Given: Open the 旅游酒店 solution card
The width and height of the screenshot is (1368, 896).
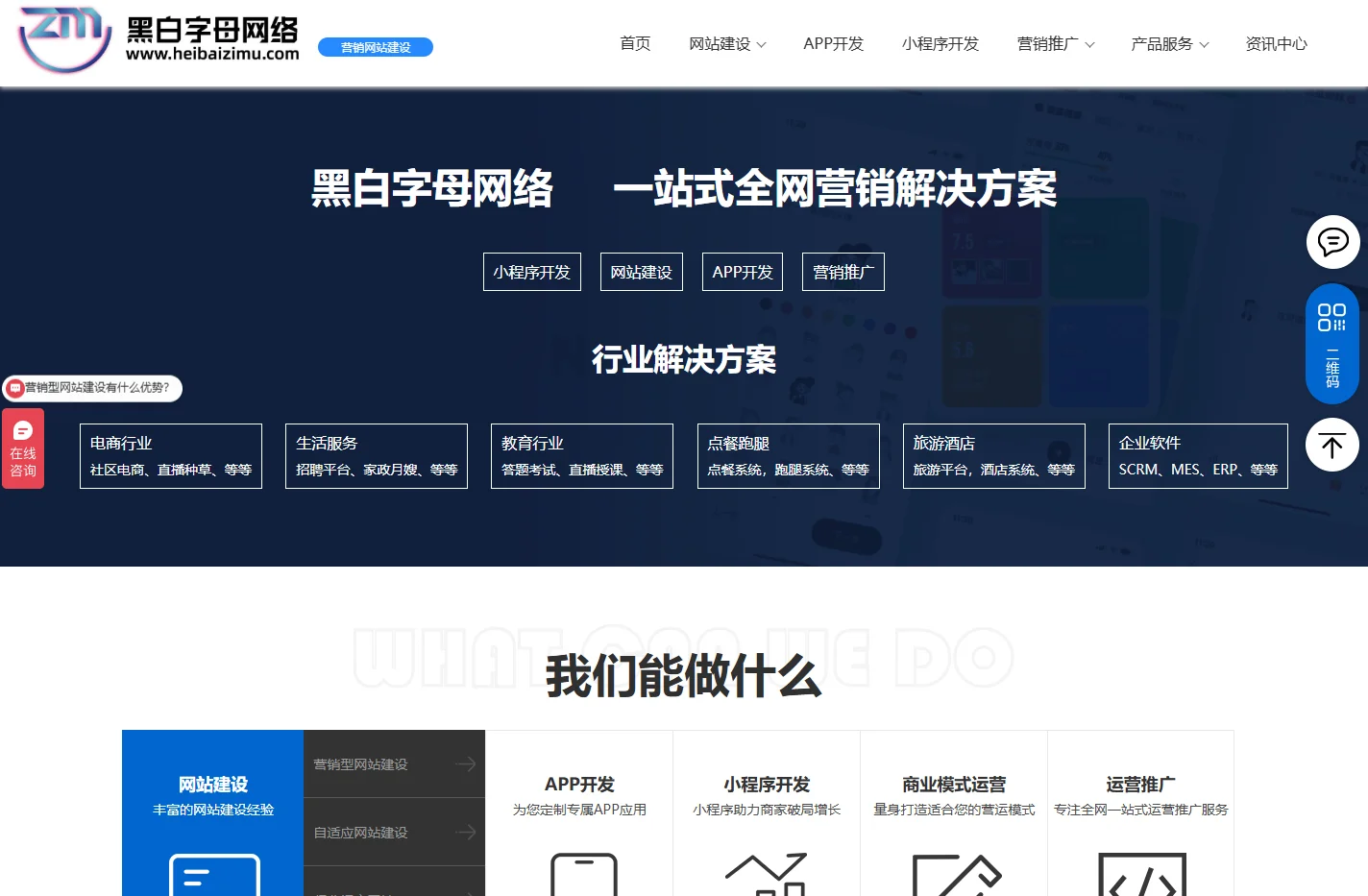Looking at the screenshot, I should click(x=994, y=456).
